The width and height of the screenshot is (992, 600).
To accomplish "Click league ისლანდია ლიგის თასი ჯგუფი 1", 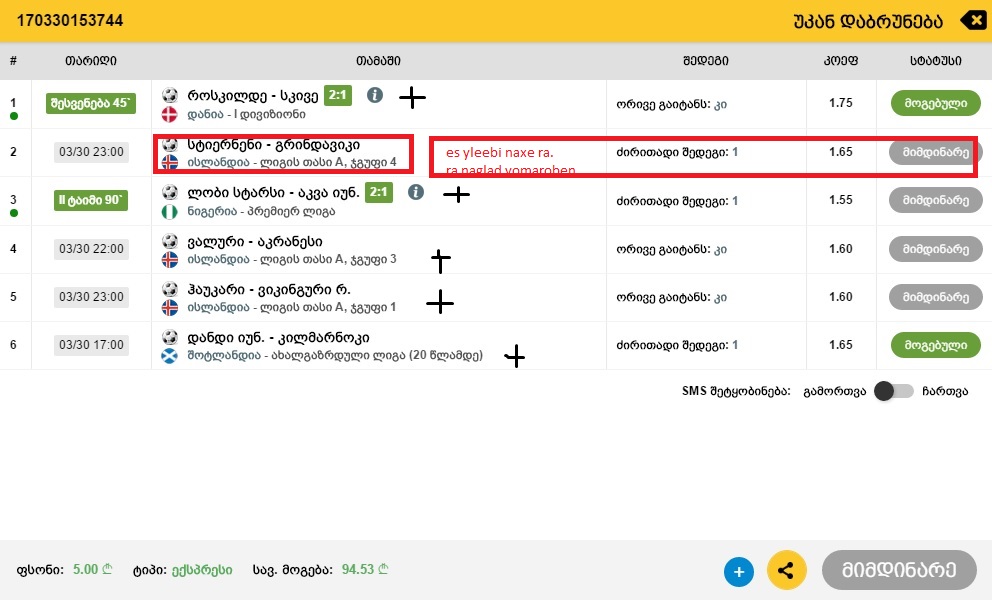I will [x=292, y=308].
